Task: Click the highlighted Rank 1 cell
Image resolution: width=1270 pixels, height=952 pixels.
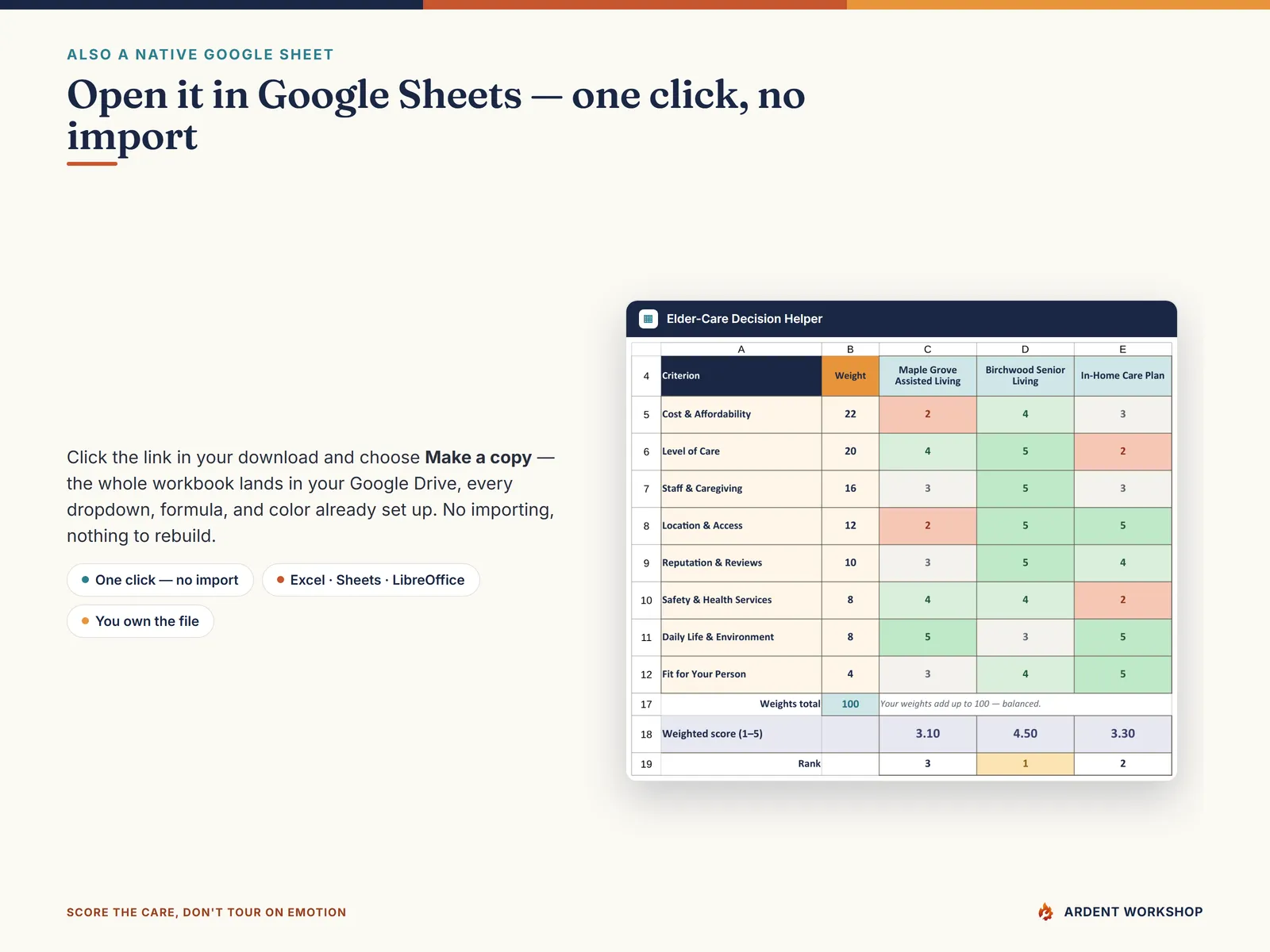Action: click(1026, 764)
